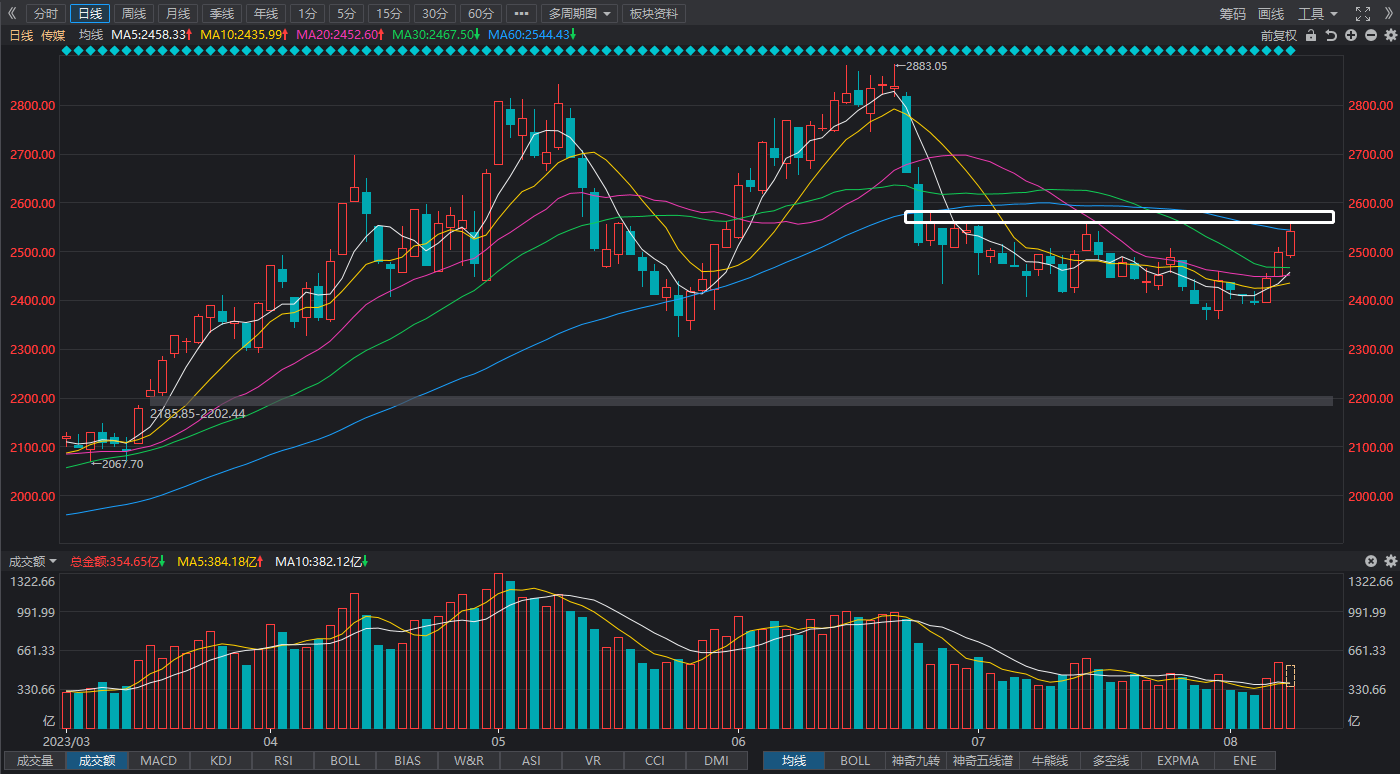The height and width of the screenshot is (774, 1400).
Task: Click 总金额:354.65亿 turnover value
Action: click(x=117, y=562)
